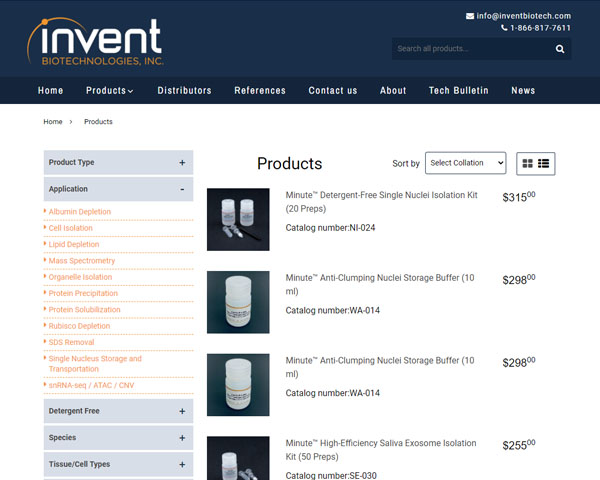Click in the search all products field
The height and width of the screenshot is (480, 600).
(x=470, y=49)
